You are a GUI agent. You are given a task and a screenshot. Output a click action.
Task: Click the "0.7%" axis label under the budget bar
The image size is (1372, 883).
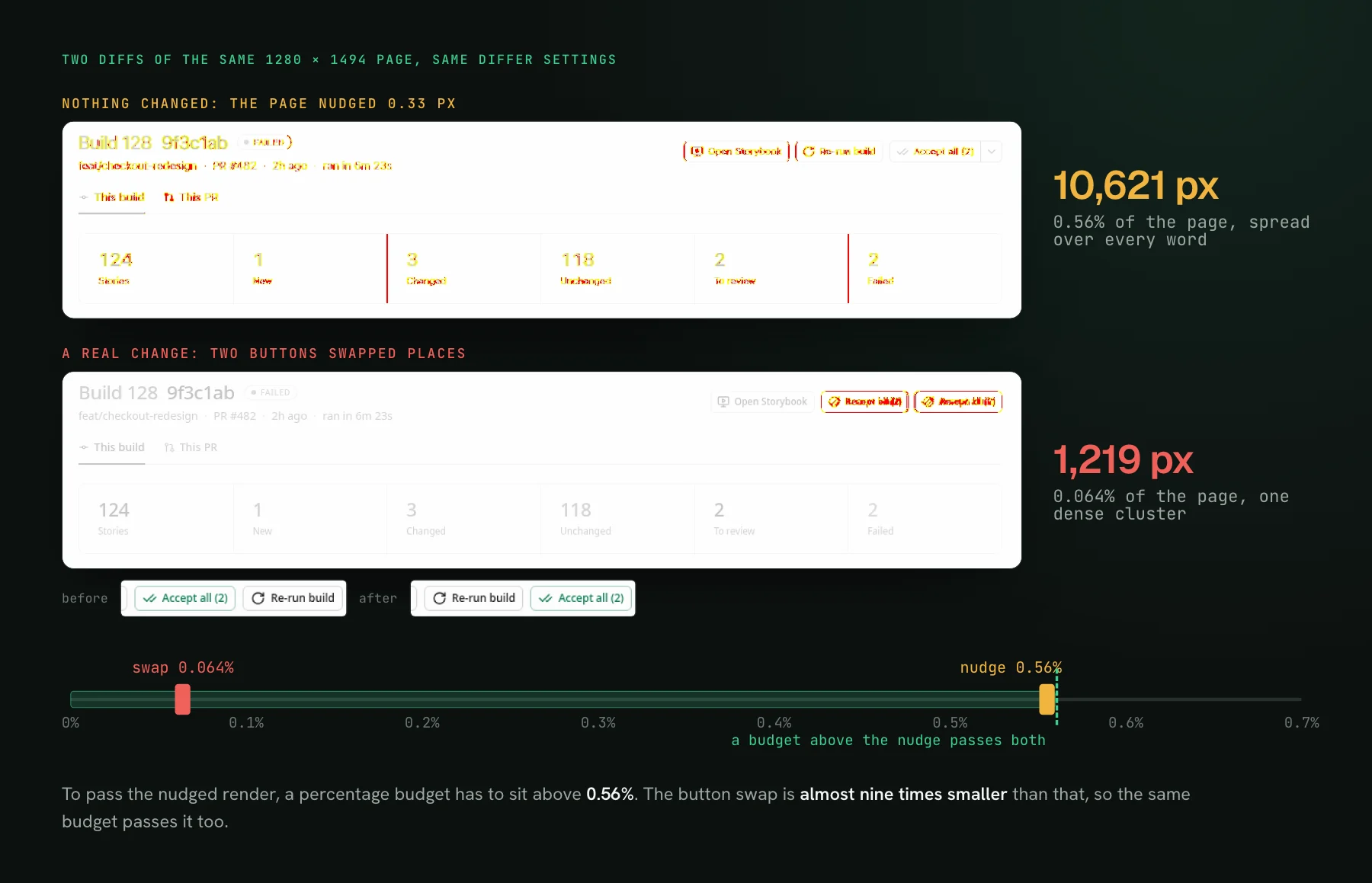[1302, 722]
